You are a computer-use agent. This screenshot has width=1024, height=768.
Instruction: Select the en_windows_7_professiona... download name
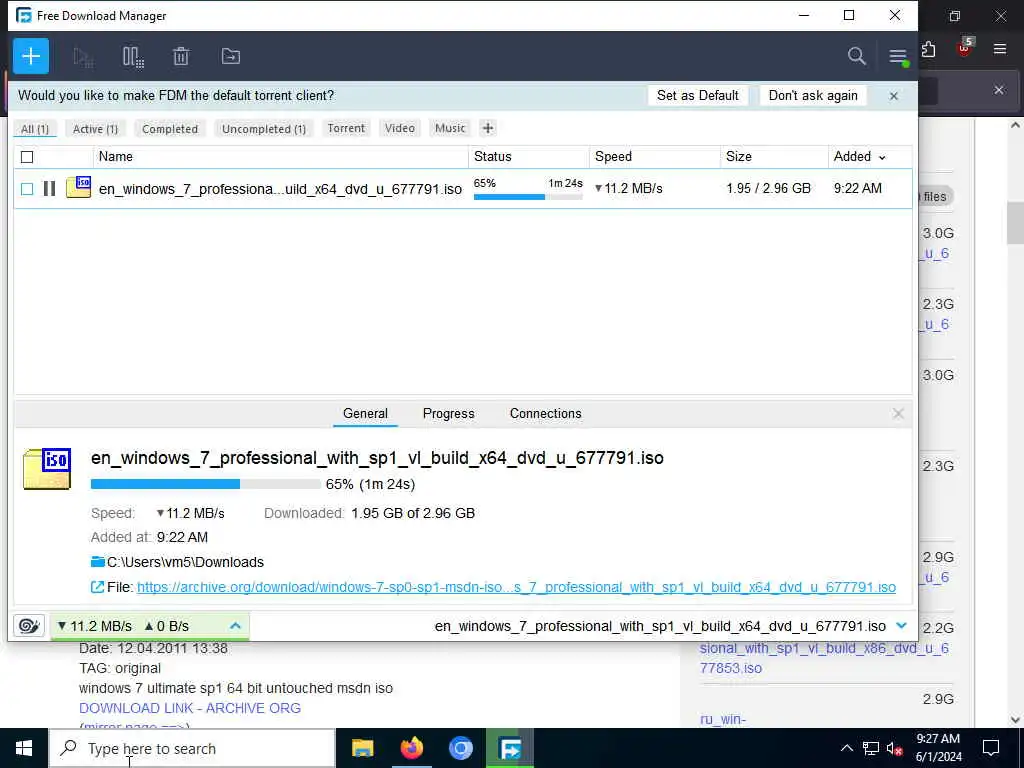pos(280,189)
